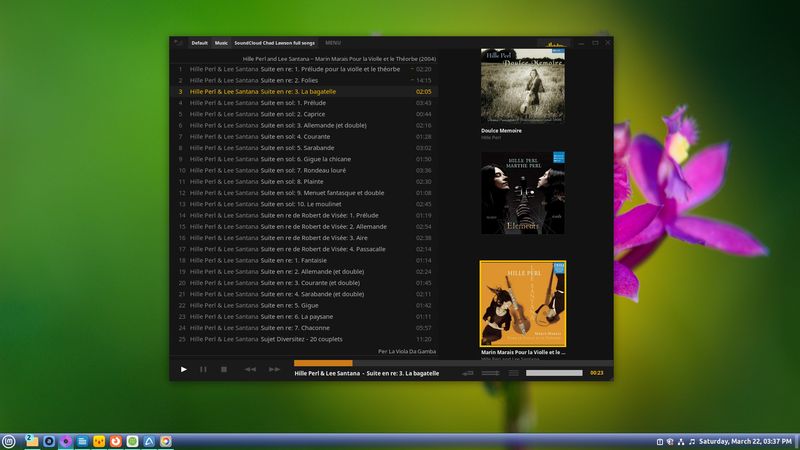Open the purple disc music app in taskbar
Image resolution: width=800 pixels, height=450 pixels.
[x=65, y=441]
